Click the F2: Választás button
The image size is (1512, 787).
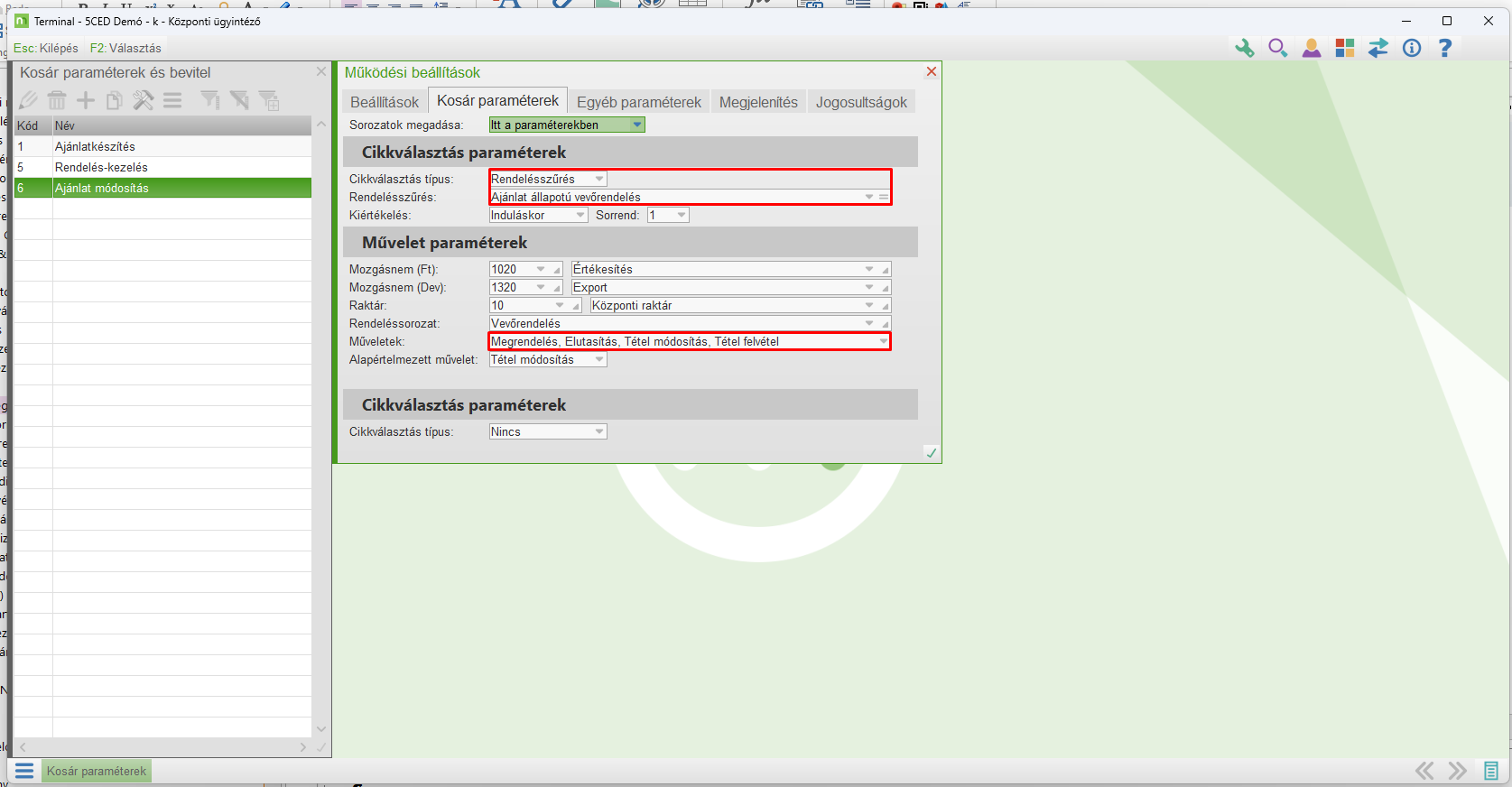(125, 48)
